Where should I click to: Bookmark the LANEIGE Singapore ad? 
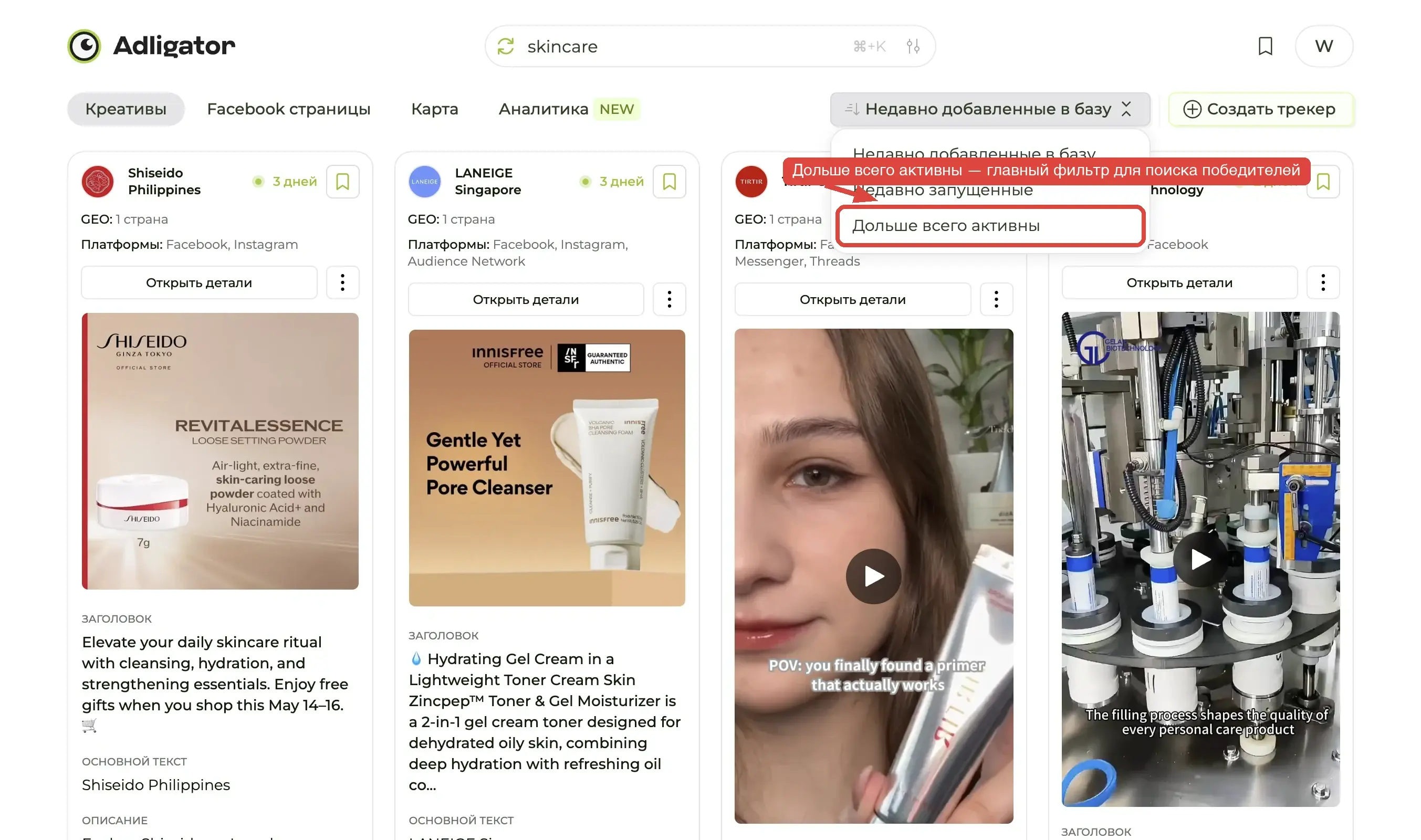pos(669,182)
